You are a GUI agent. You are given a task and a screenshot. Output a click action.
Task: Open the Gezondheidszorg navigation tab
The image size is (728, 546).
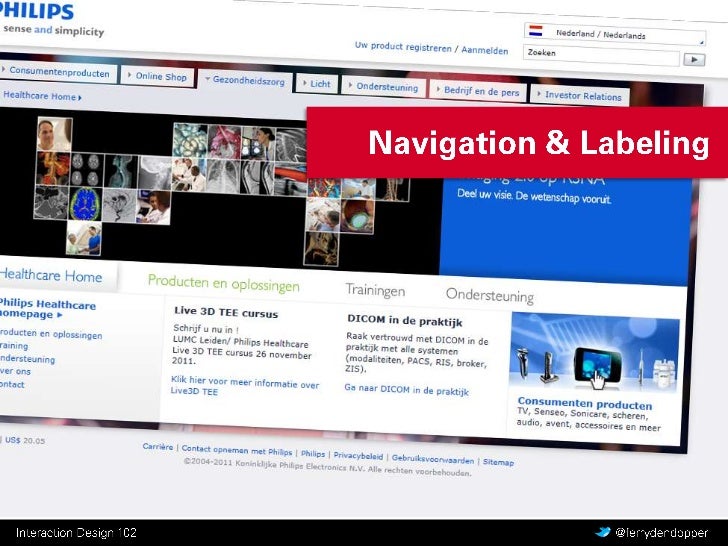245,80
